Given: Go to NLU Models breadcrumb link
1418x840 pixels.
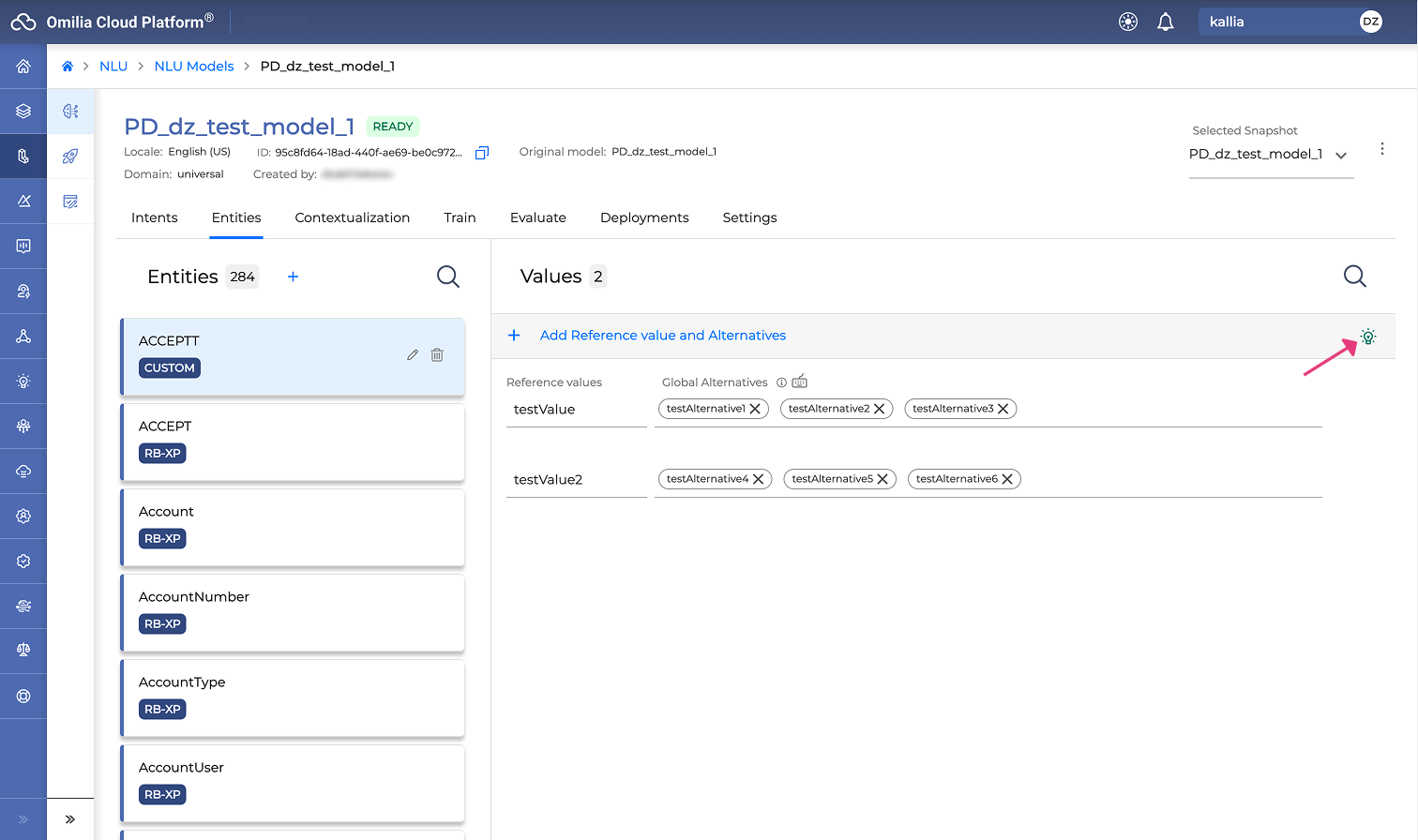Looking at the screenshot, I should 194,67.
